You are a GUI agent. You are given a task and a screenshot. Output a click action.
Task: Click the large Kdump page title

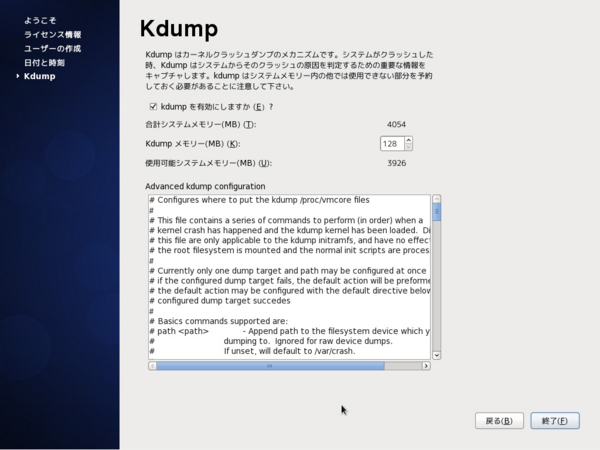(x=179, y=28)
